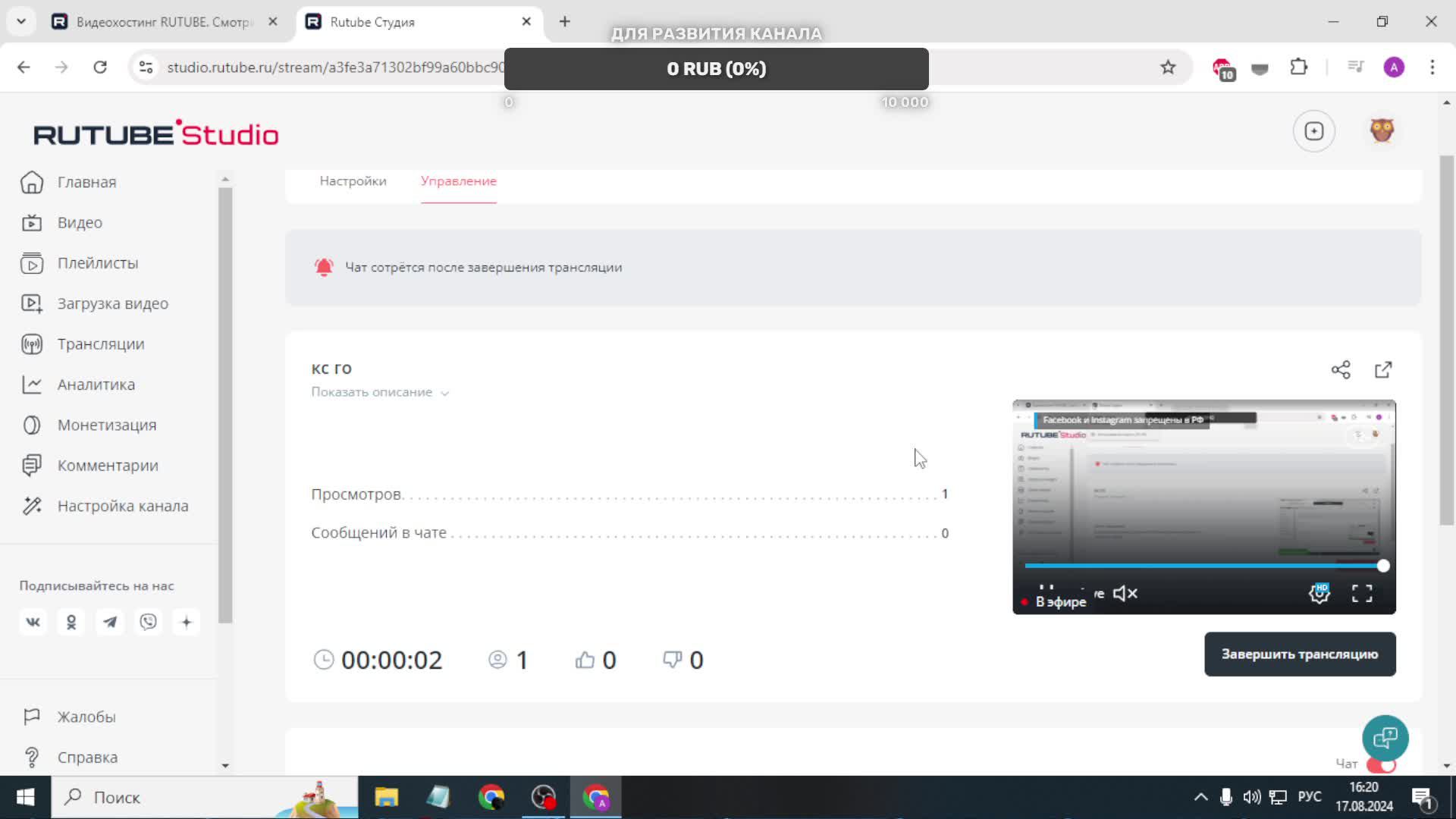Open the VK social link icon

(x=33, y=623)
